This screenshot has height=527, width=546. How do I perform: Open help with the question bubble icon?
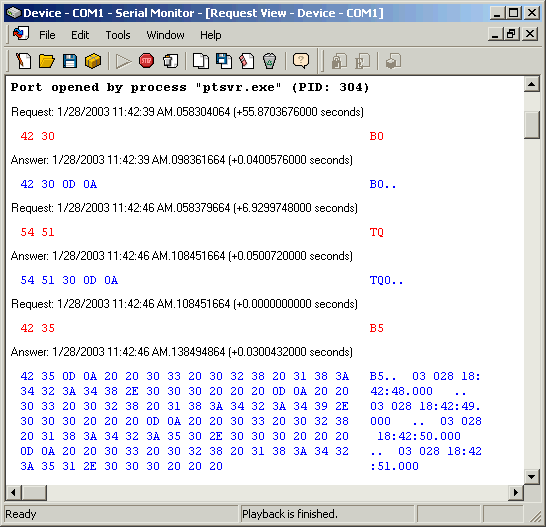[x=301, y=61]
